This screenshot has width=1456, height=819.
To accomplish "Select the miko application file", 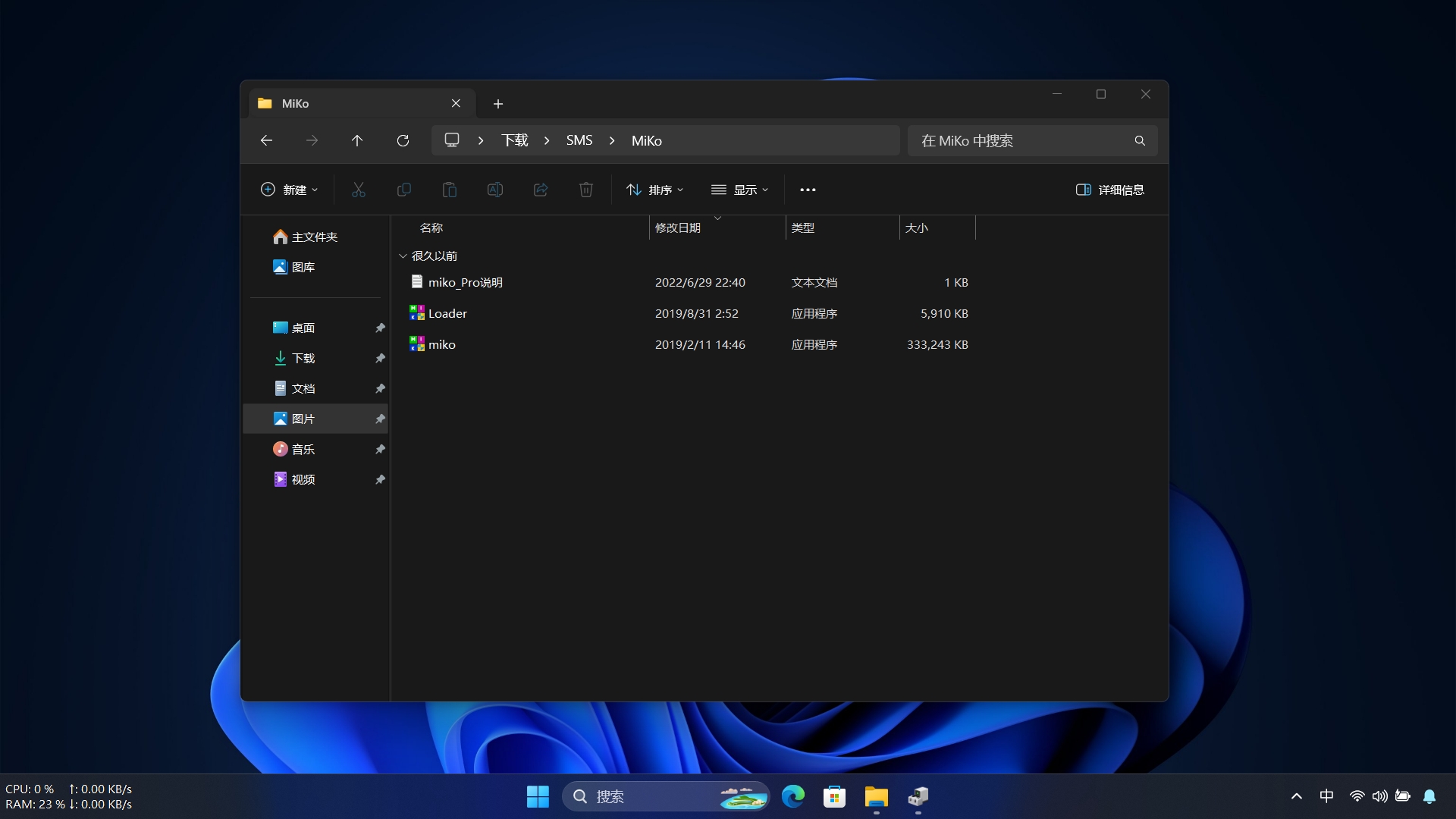I will tap(441, 345).
